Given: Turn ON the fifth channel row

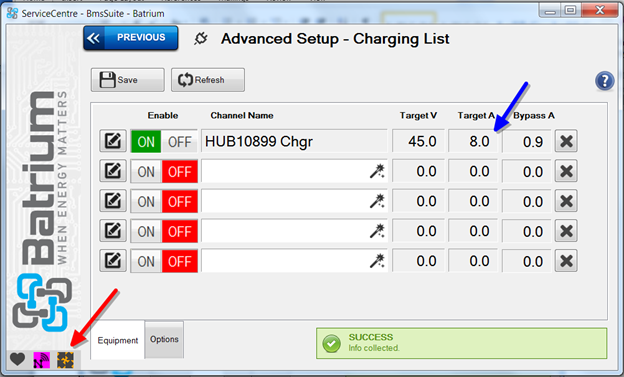Looking at the screenshot, I should tap(146, 262).
